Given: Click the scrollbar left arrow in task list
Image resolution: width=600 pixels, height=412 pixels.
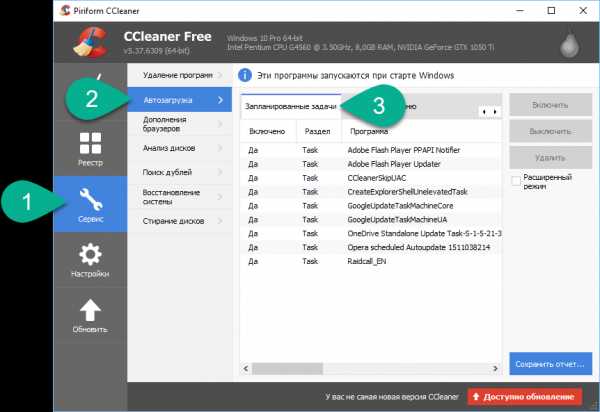Looking at the screenshot, I should click(246, 368).
